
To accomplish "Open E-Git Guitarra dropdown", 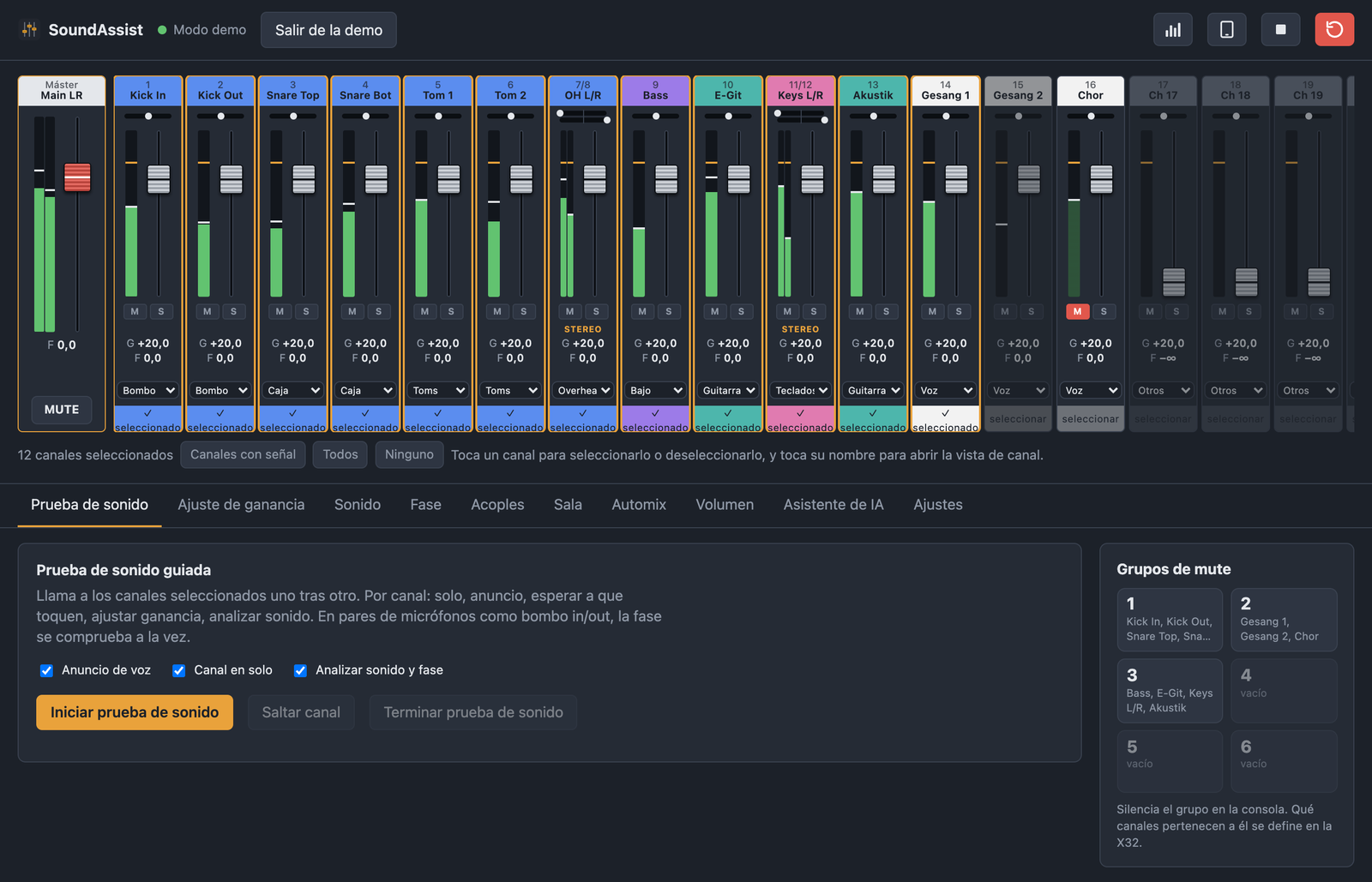I will click(x=728, y=390).
